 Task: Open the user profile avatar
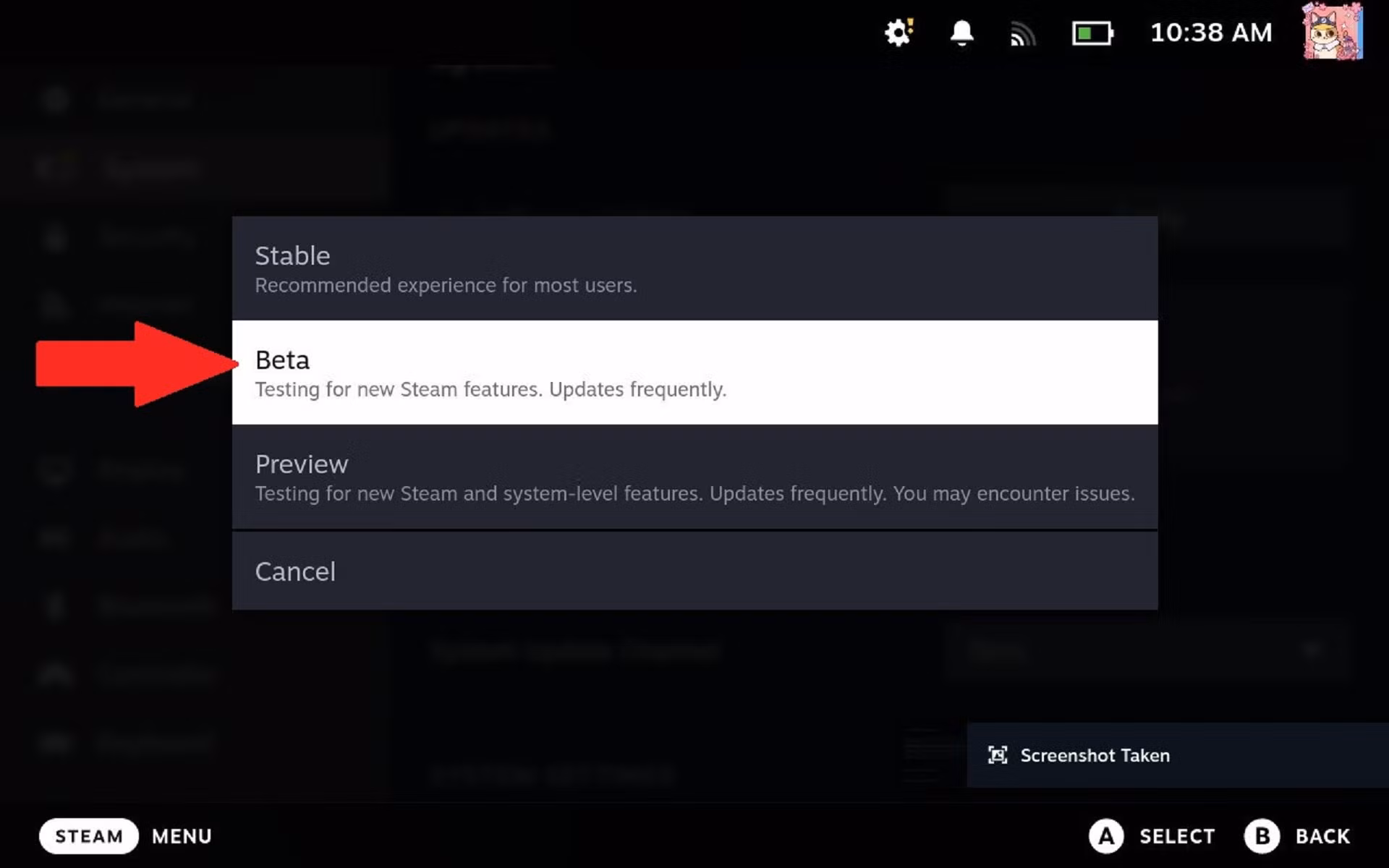[x=1332, y=33]
